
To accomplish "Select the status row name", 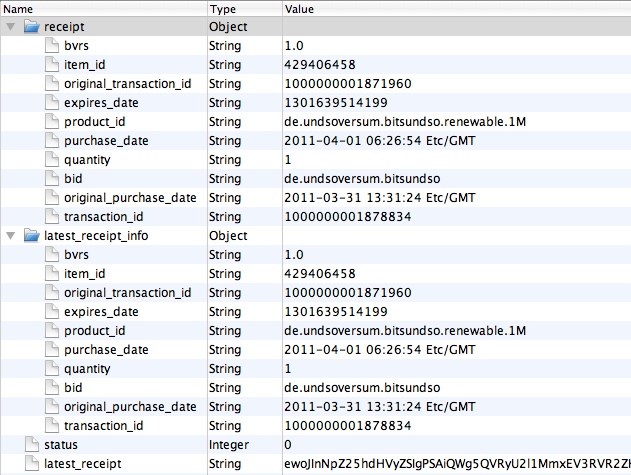I will [61, 444].
